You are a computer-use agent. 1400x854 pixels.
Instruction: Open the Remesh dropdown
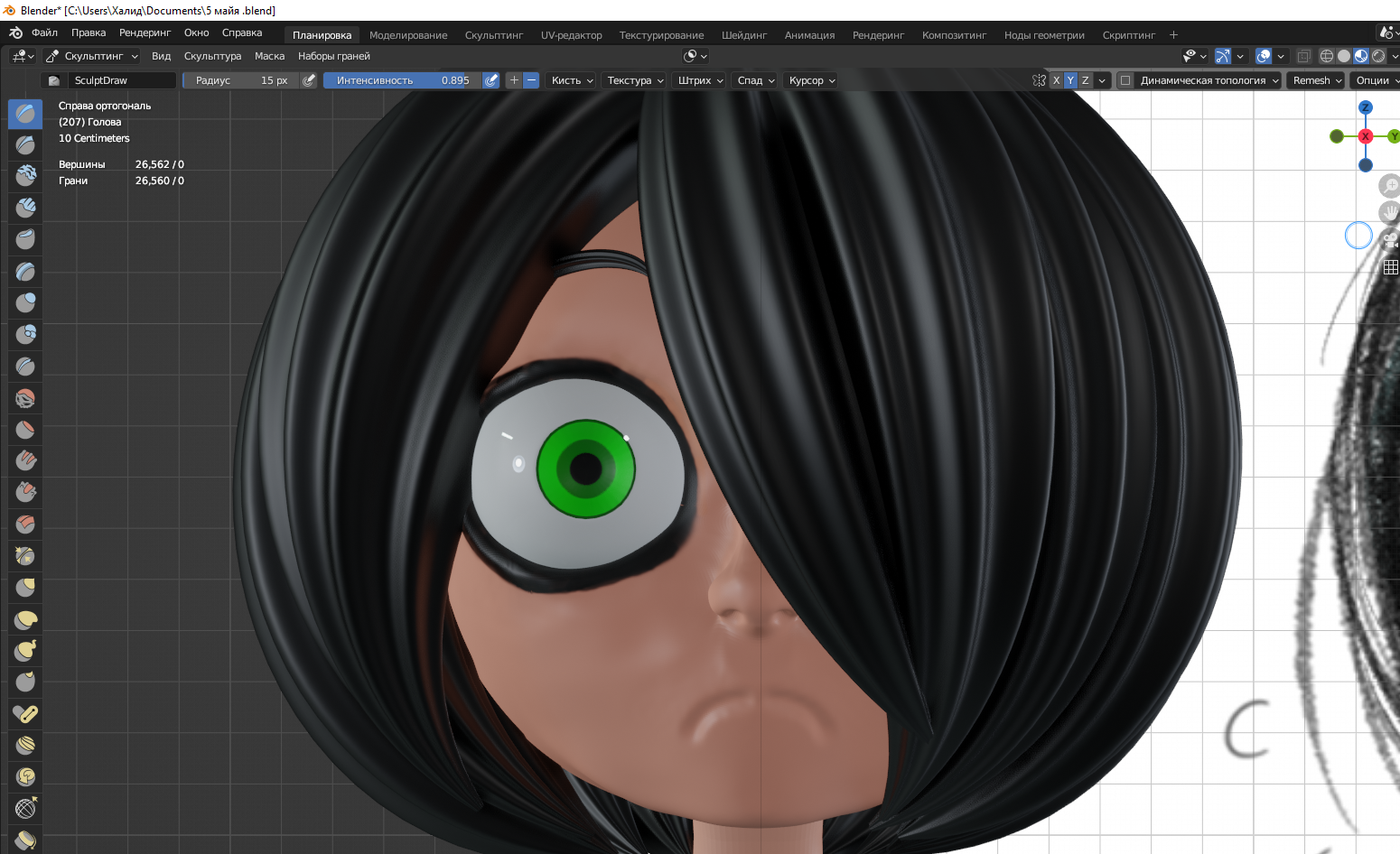click(x=1317, y=80)
